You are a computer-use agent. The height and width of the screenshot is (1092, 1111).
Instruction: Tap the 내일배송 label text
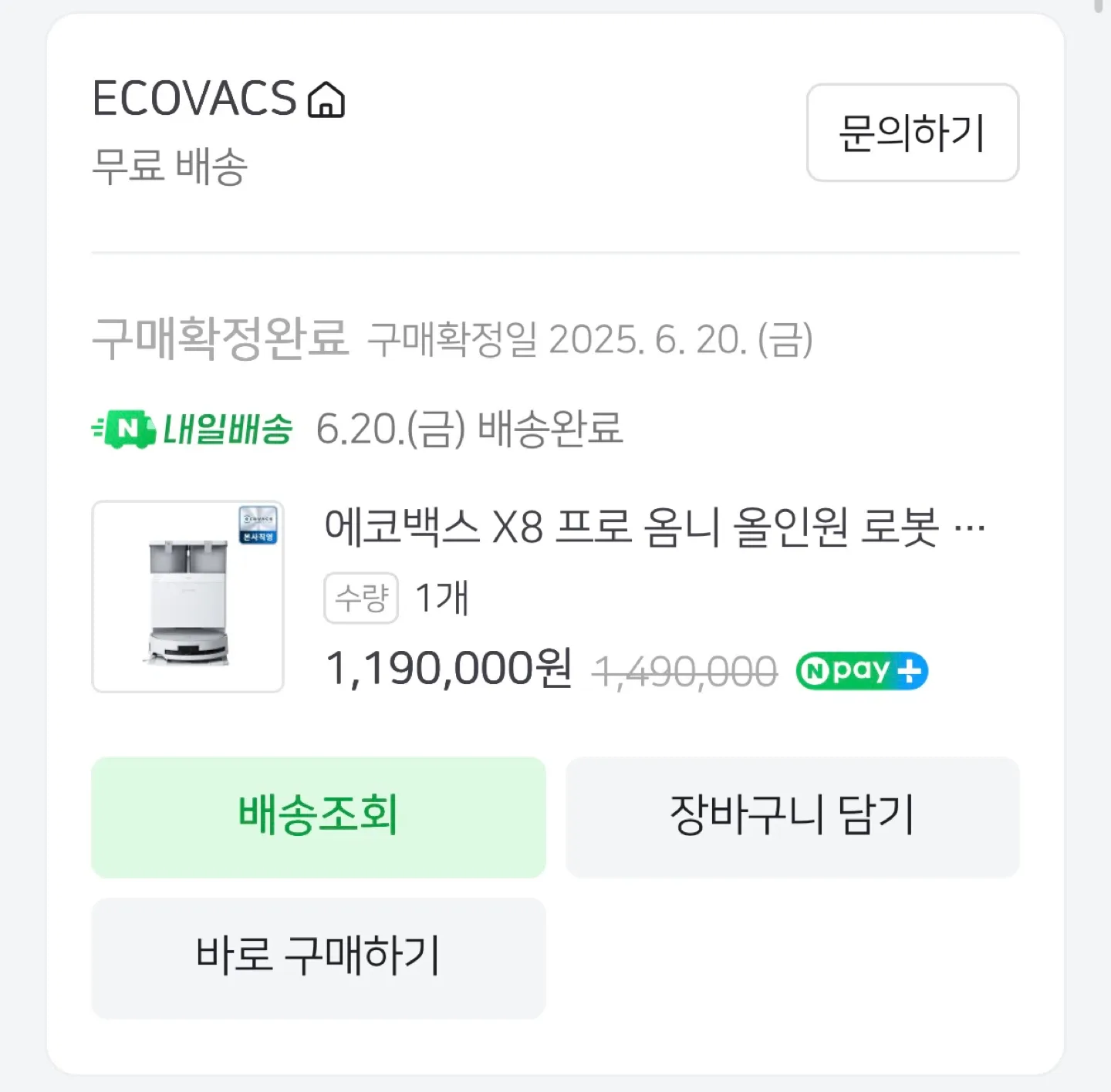click(227, 429)
